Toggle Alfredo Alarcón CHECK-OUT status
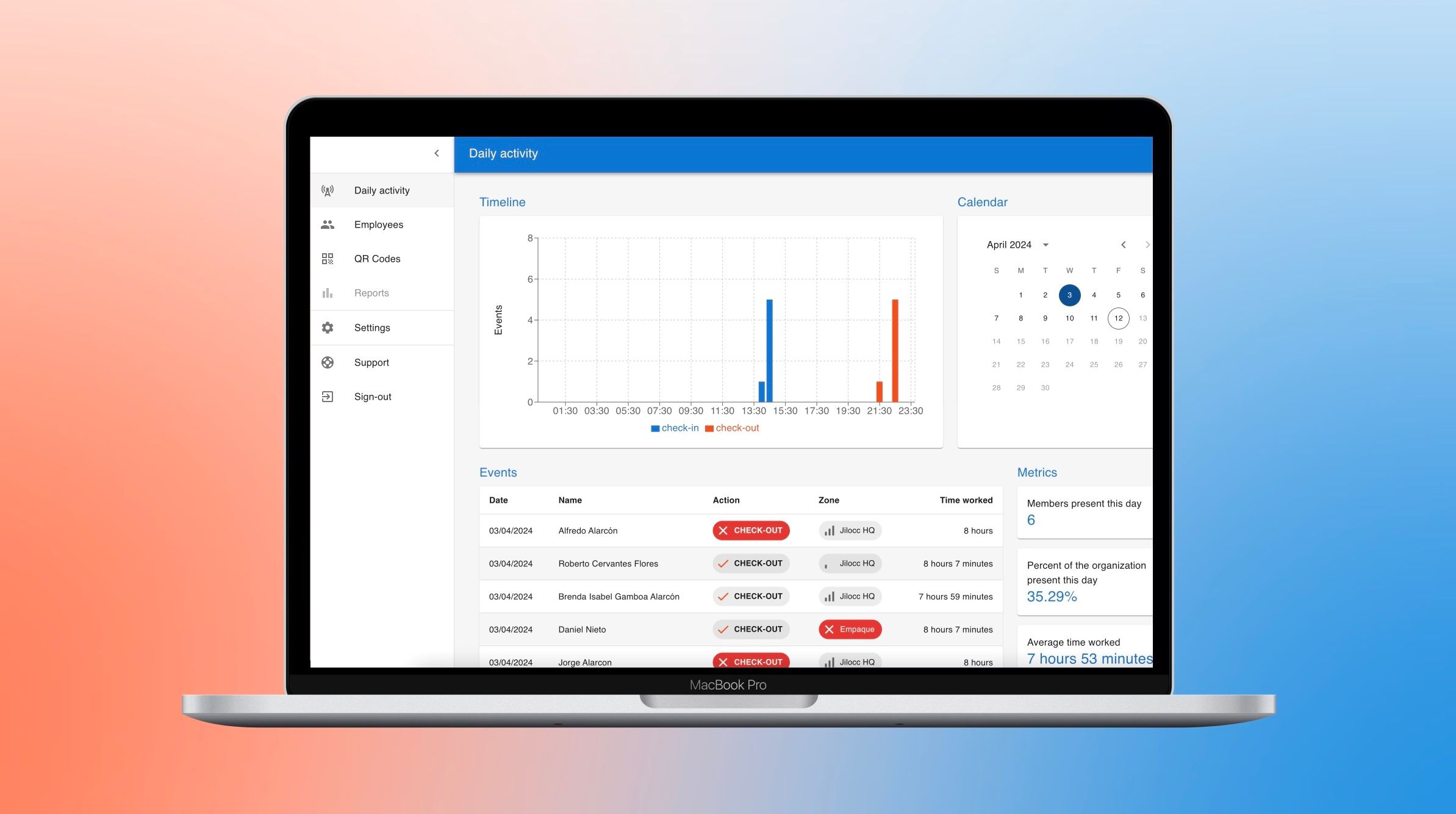 [x=751, y=530]
